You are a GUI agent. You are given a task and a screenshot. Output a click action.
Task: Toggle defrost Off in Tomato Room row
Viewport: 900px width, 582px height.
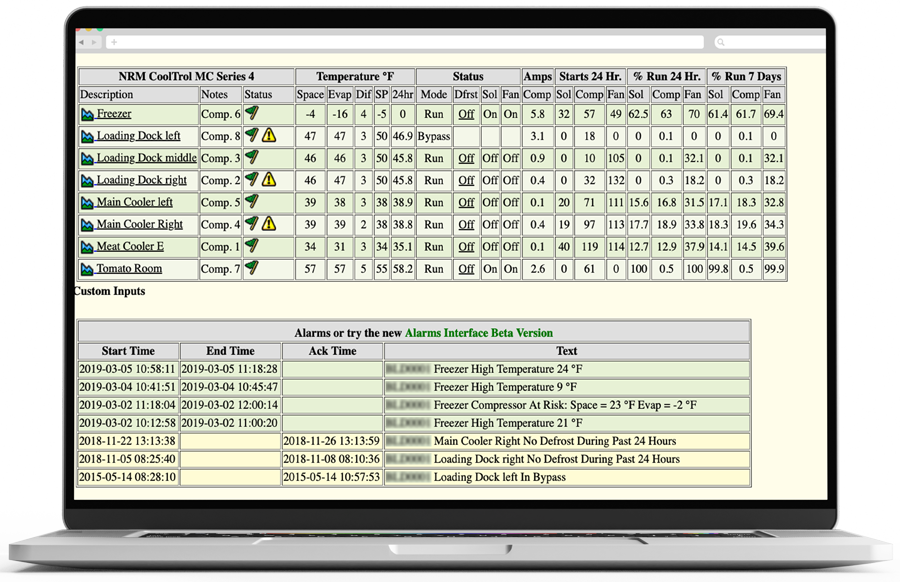point(466,269)
